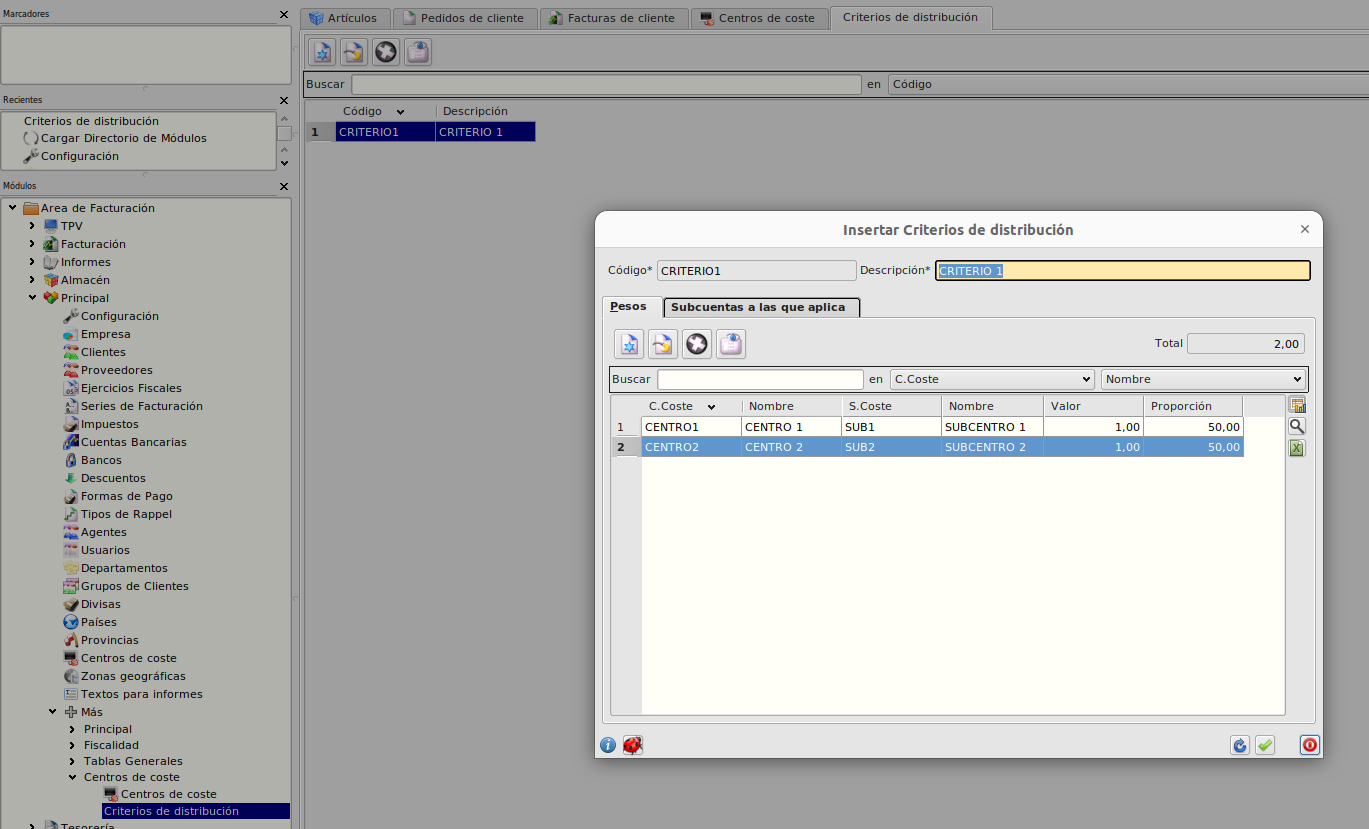
Task: Open Impuestos in the module tree
Action: tap(110, 424)
